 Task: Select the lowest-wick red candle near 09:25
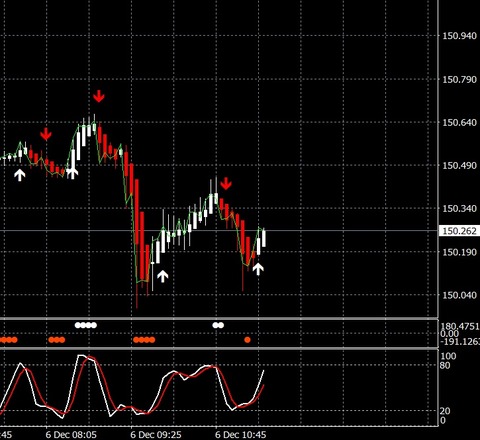[x=137, y=243]
